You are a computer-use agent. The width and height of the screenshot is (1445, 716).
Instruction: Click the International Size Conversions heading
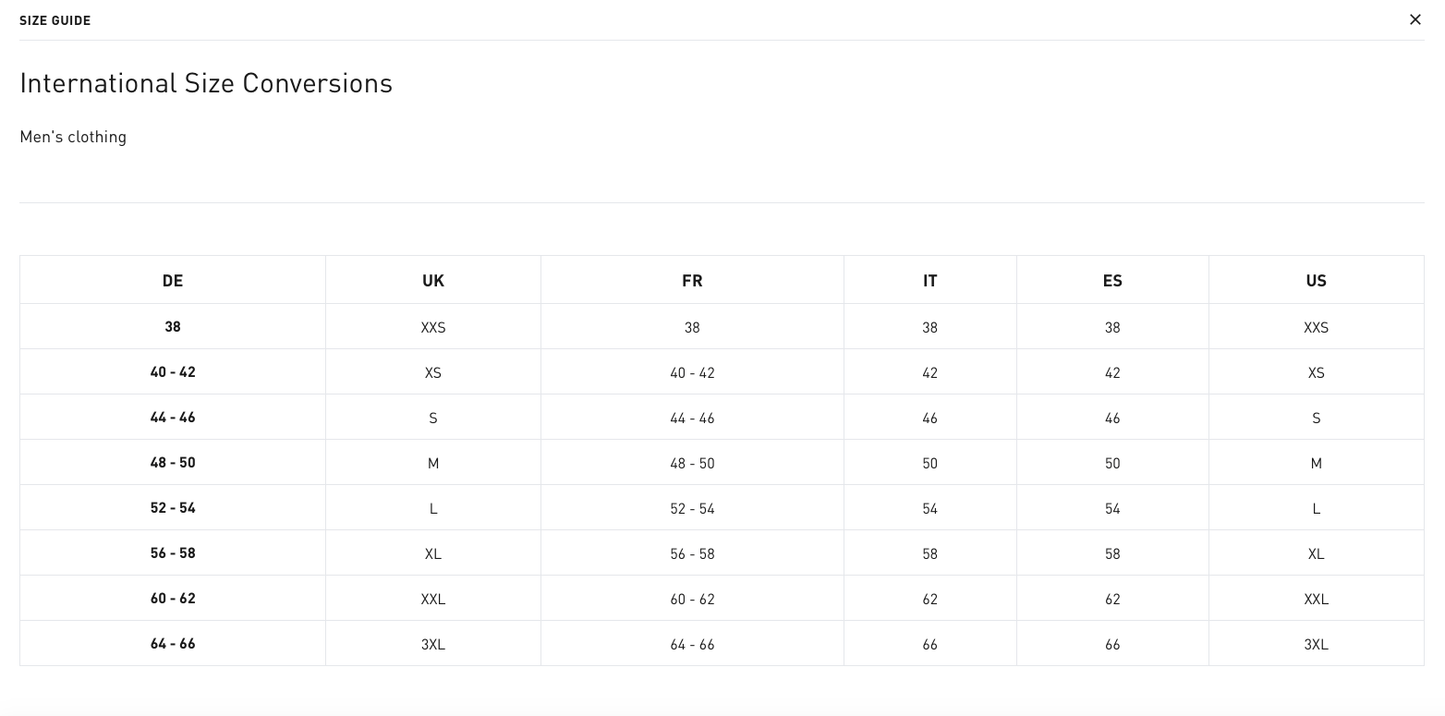[206, 83]
